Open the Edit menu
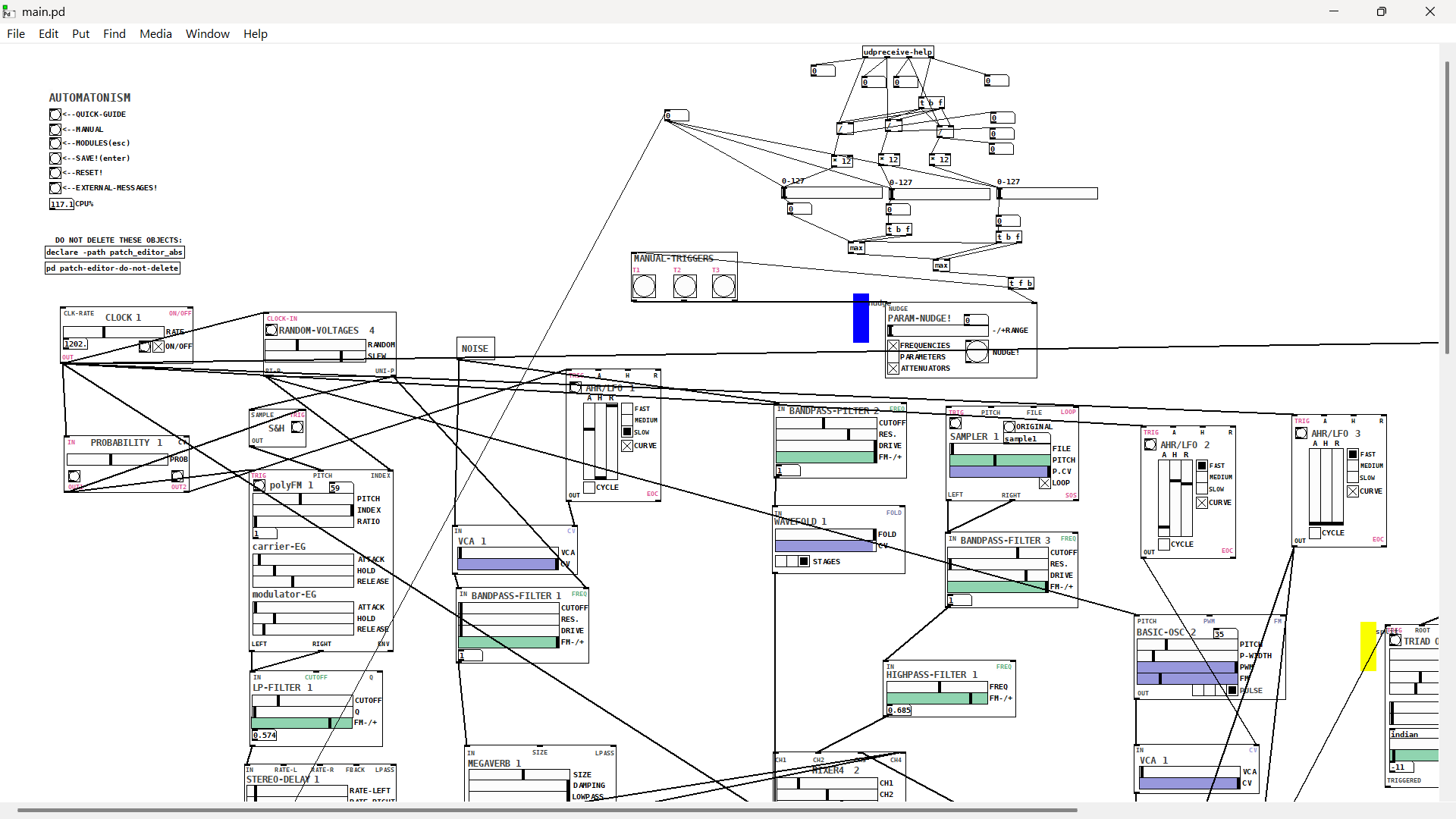 coord(49,34)
